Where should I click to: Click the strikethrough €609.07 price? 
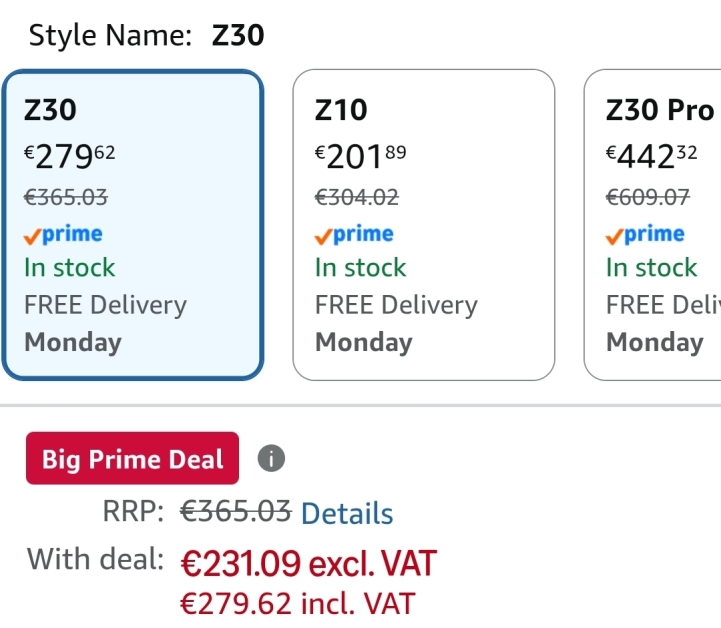(648, 197)
